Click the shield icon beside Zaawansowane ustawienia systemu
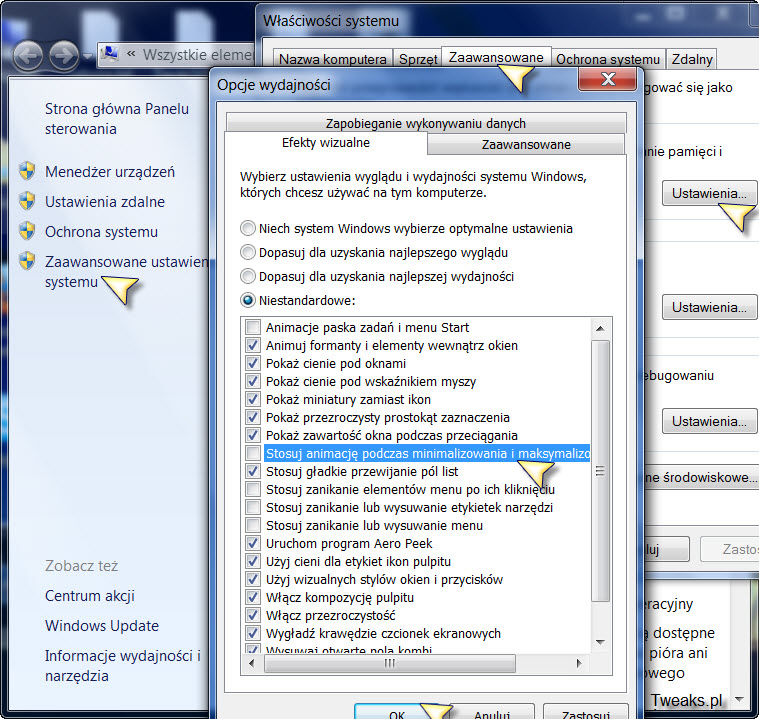This screenshot has height=719, width=759. (x=27, y=261)
